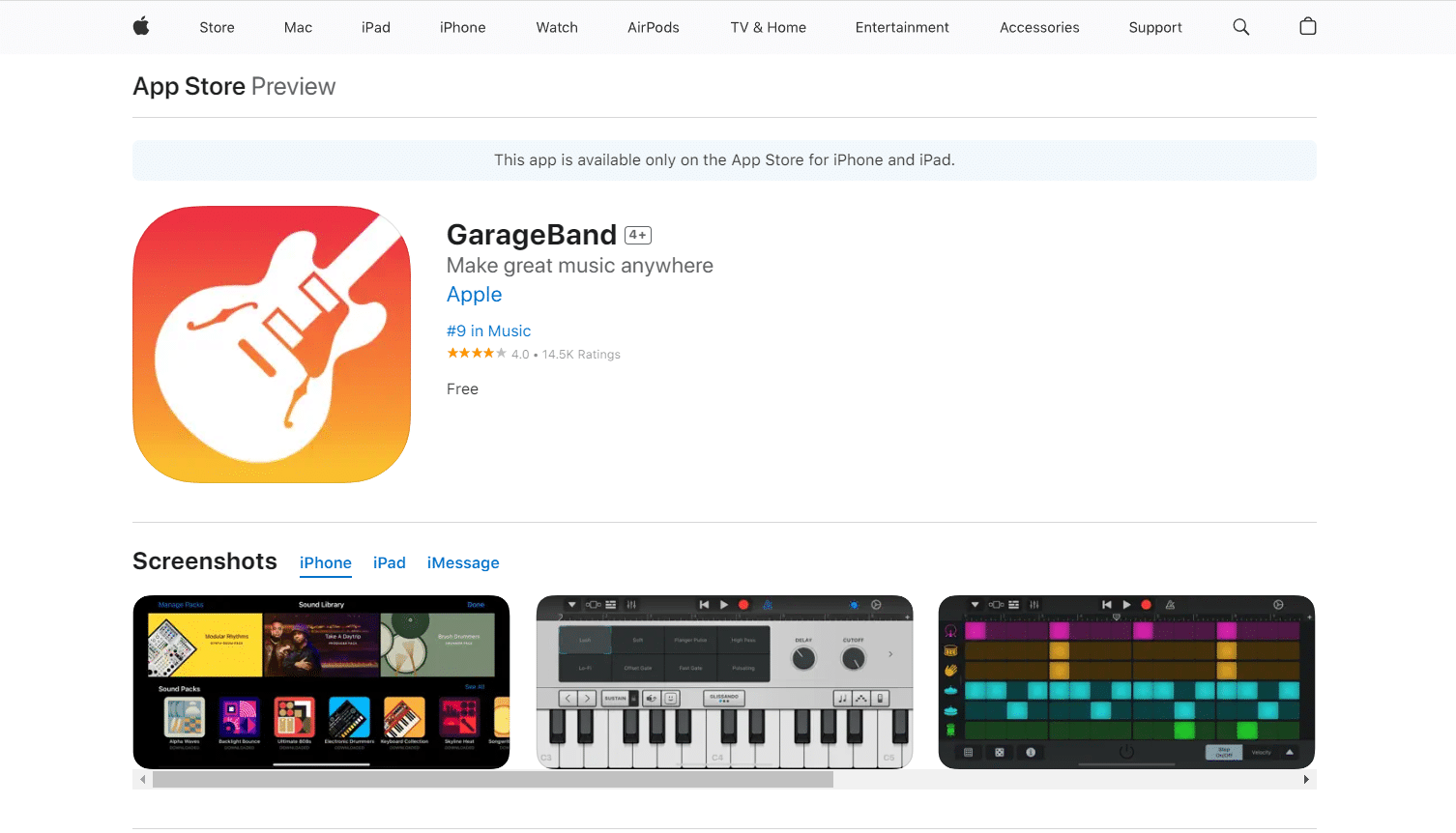Click the "Free" price text

point(462,389)
